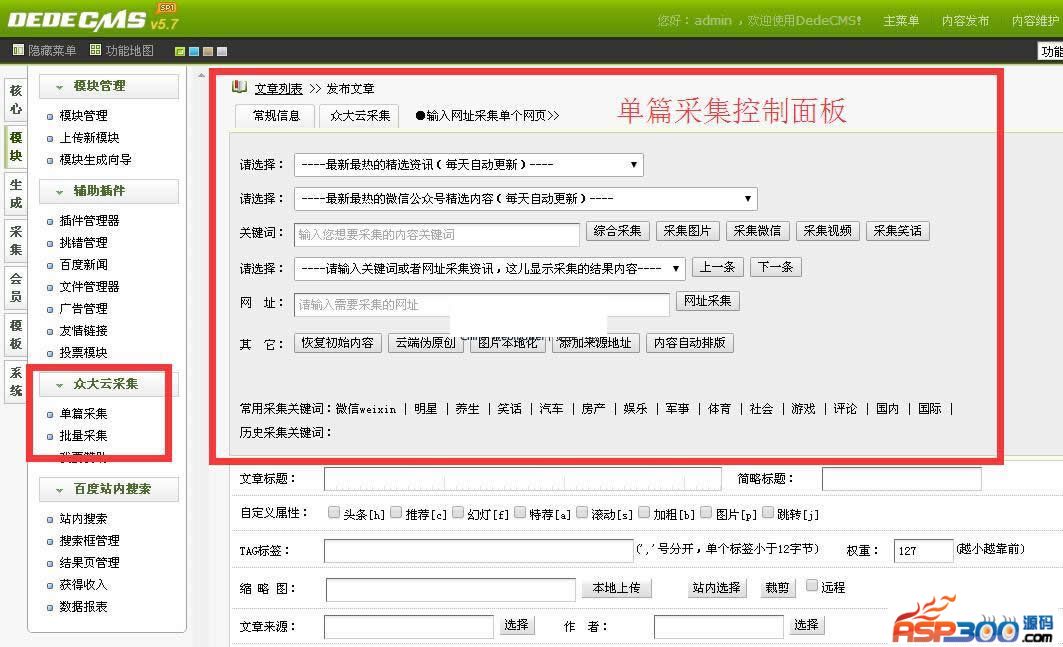Select the blue skin color swatch
Image resolution: width=1063 pixels, height=647 pixels.
(x=194, y=52)
